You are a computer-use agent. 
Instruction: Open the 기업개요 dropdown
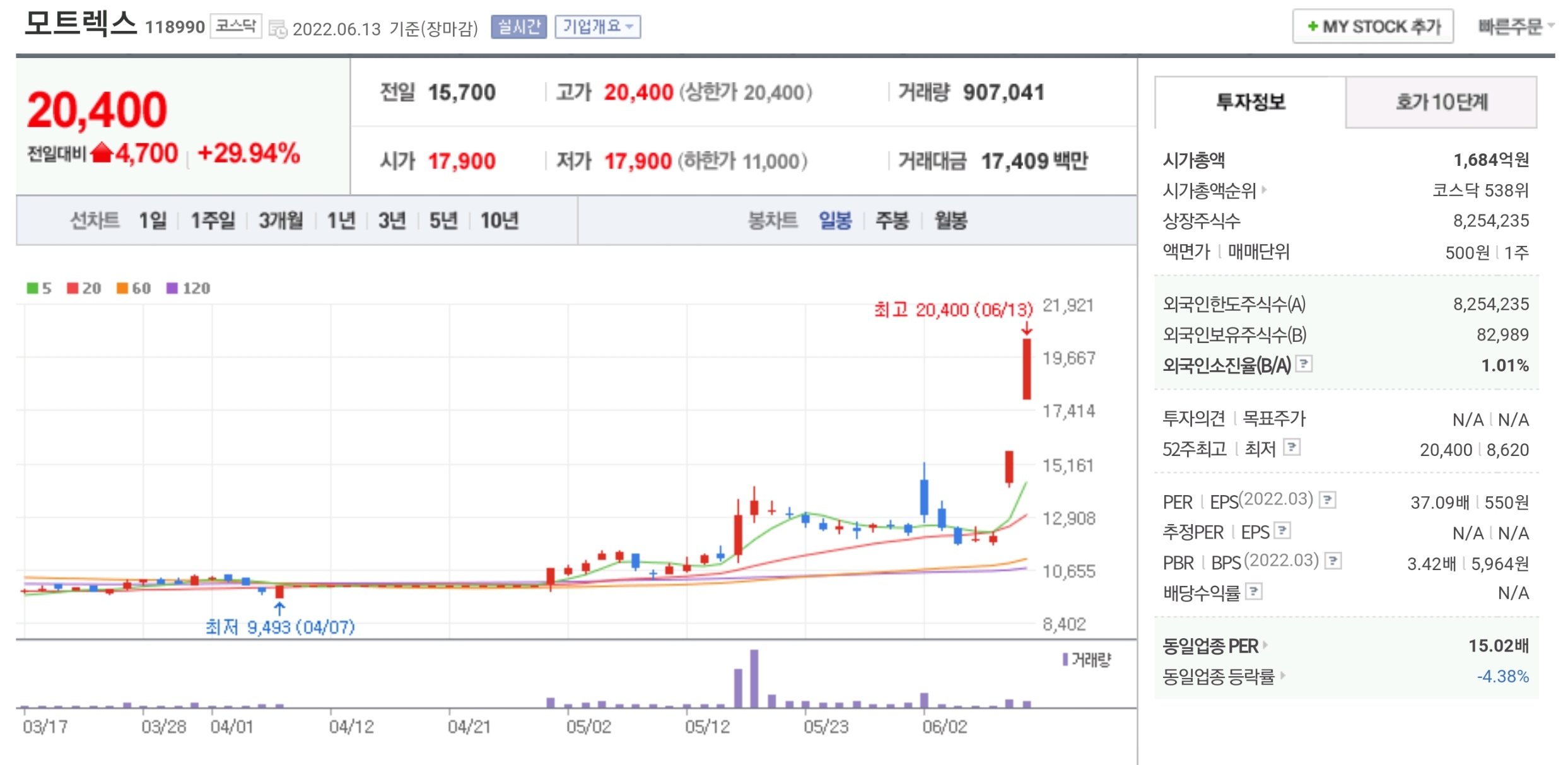597,26
